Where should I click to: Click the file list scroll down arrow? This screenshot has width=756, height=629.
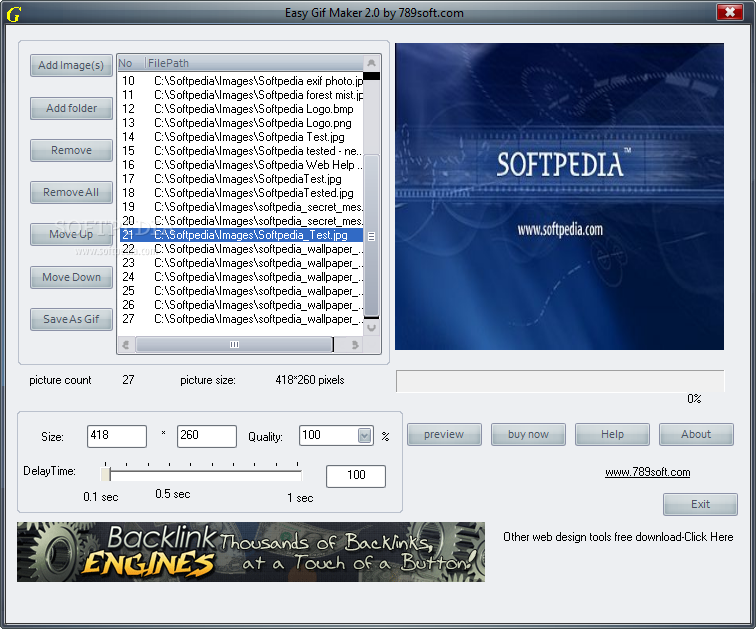coord(371,328)
